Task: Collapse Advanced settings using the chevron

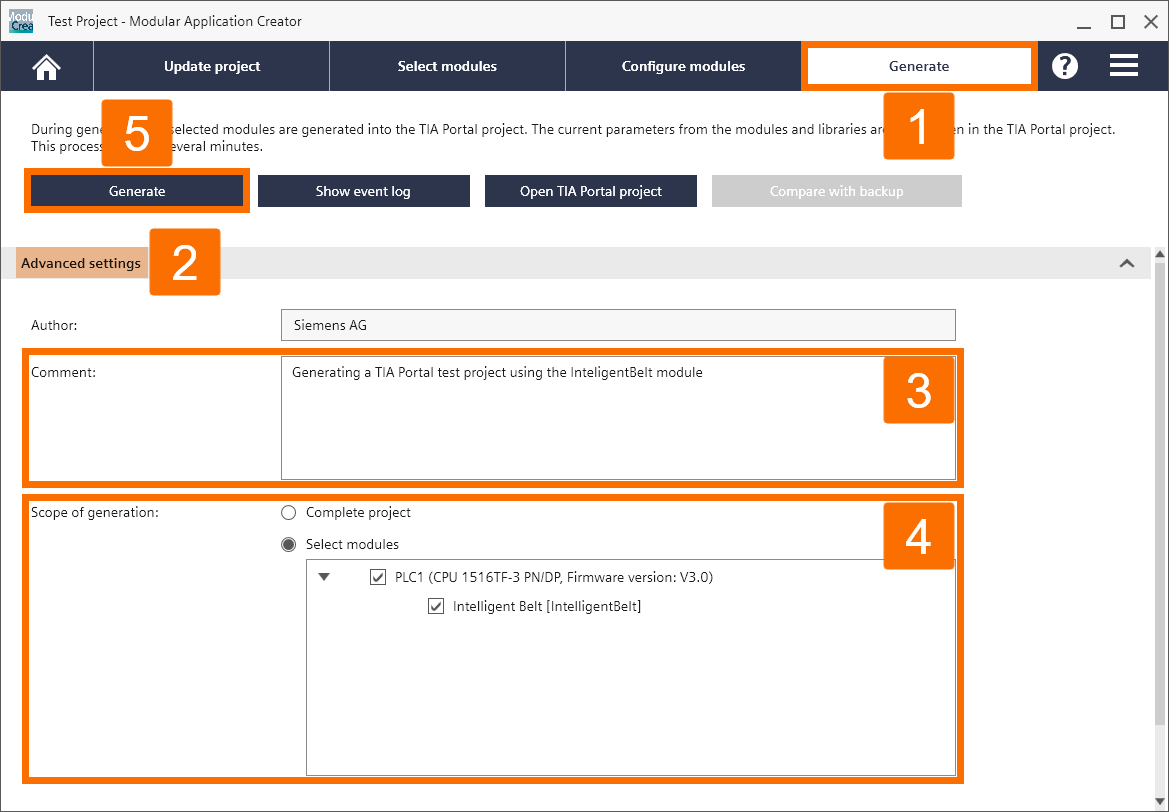Action: tap(1127, 263)
